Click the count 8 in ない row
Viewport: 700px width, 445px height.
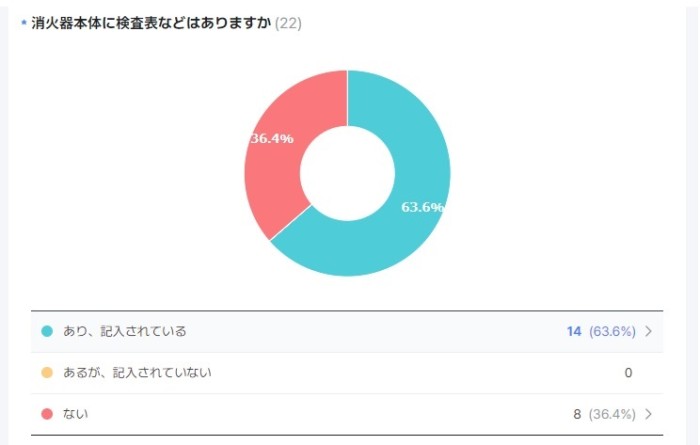577,414
